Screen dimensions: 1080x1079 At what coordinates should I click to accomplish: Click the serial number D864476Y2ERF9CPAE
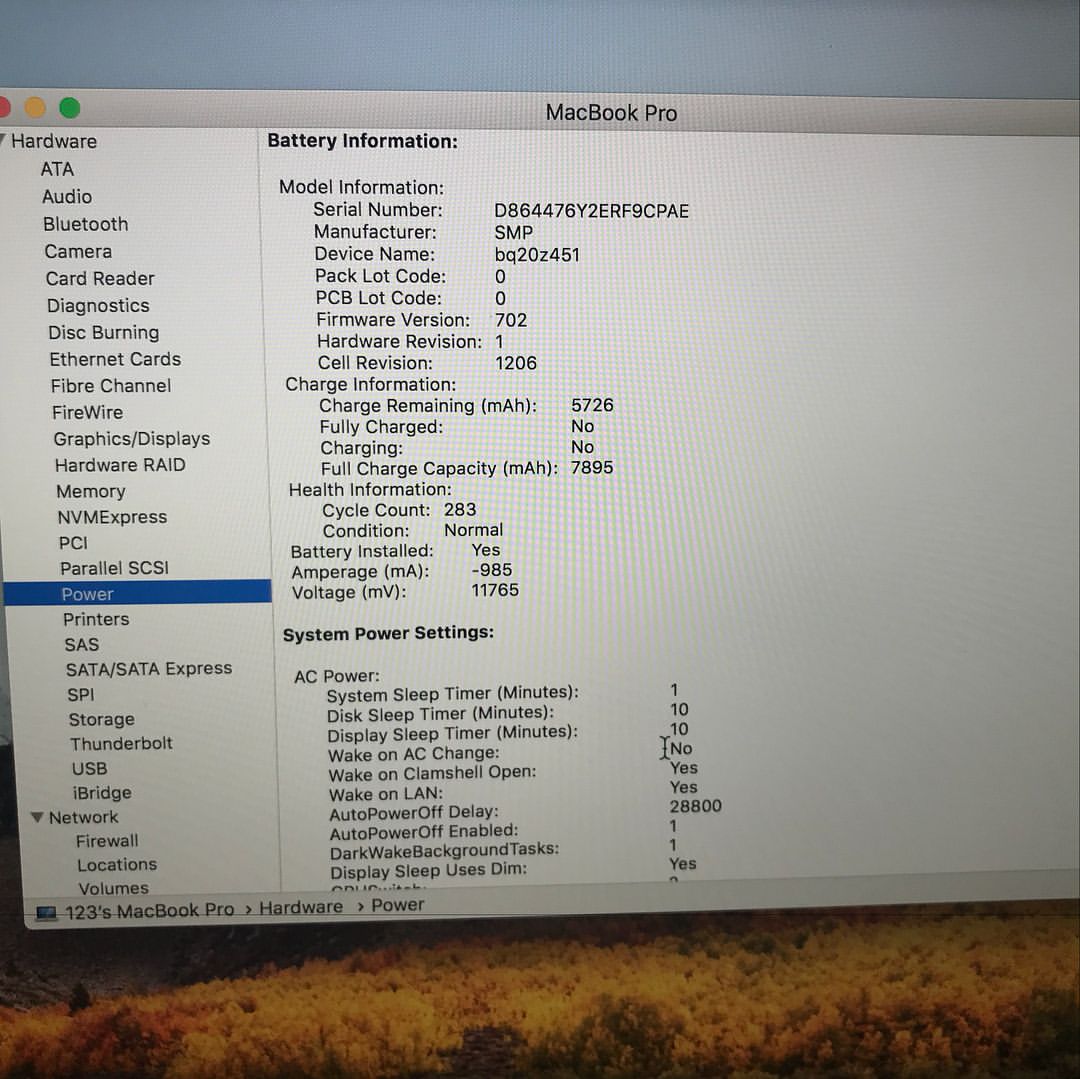592,211
